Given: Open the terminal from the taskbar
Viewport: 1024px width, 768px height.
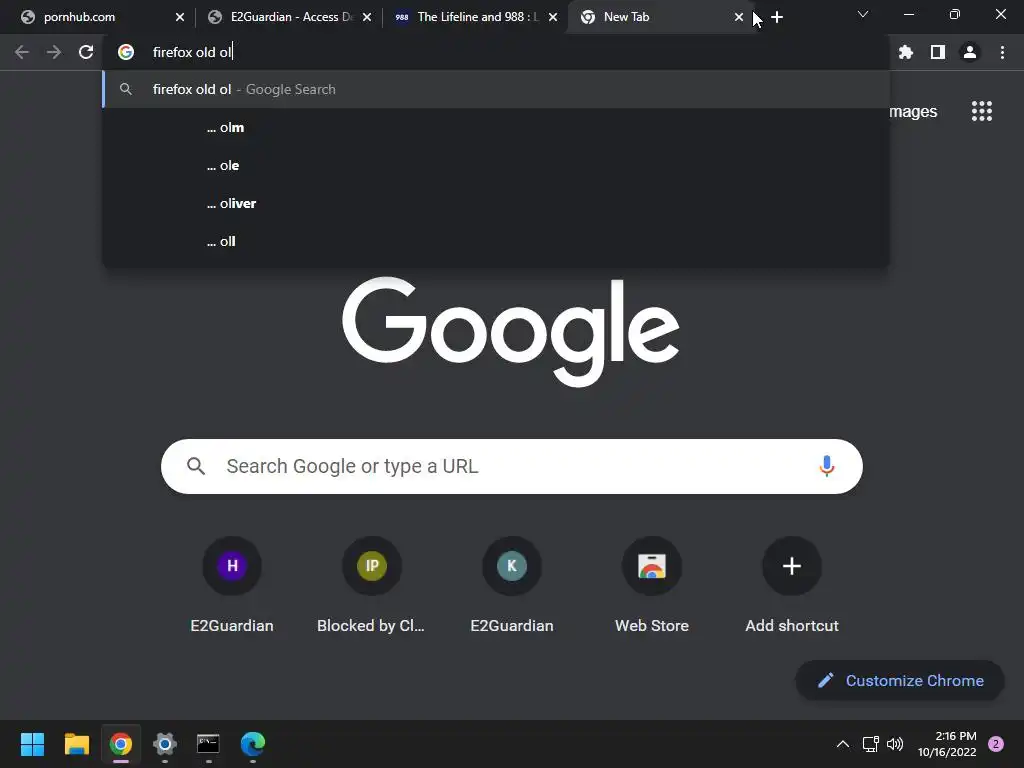Looking at the screenshot, I should click(208, 744).
